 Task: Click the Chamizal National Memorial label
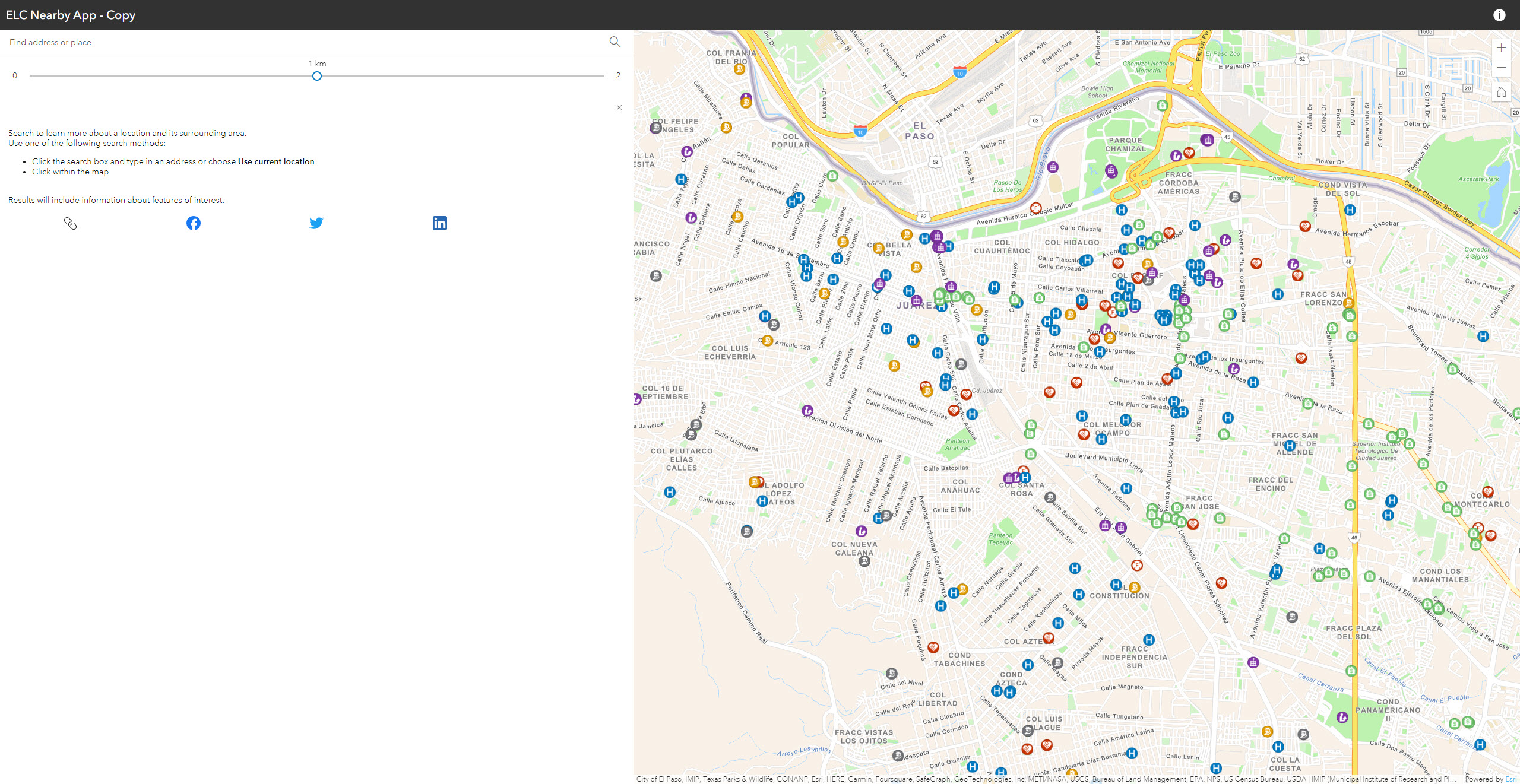(x=1148, y=67)
